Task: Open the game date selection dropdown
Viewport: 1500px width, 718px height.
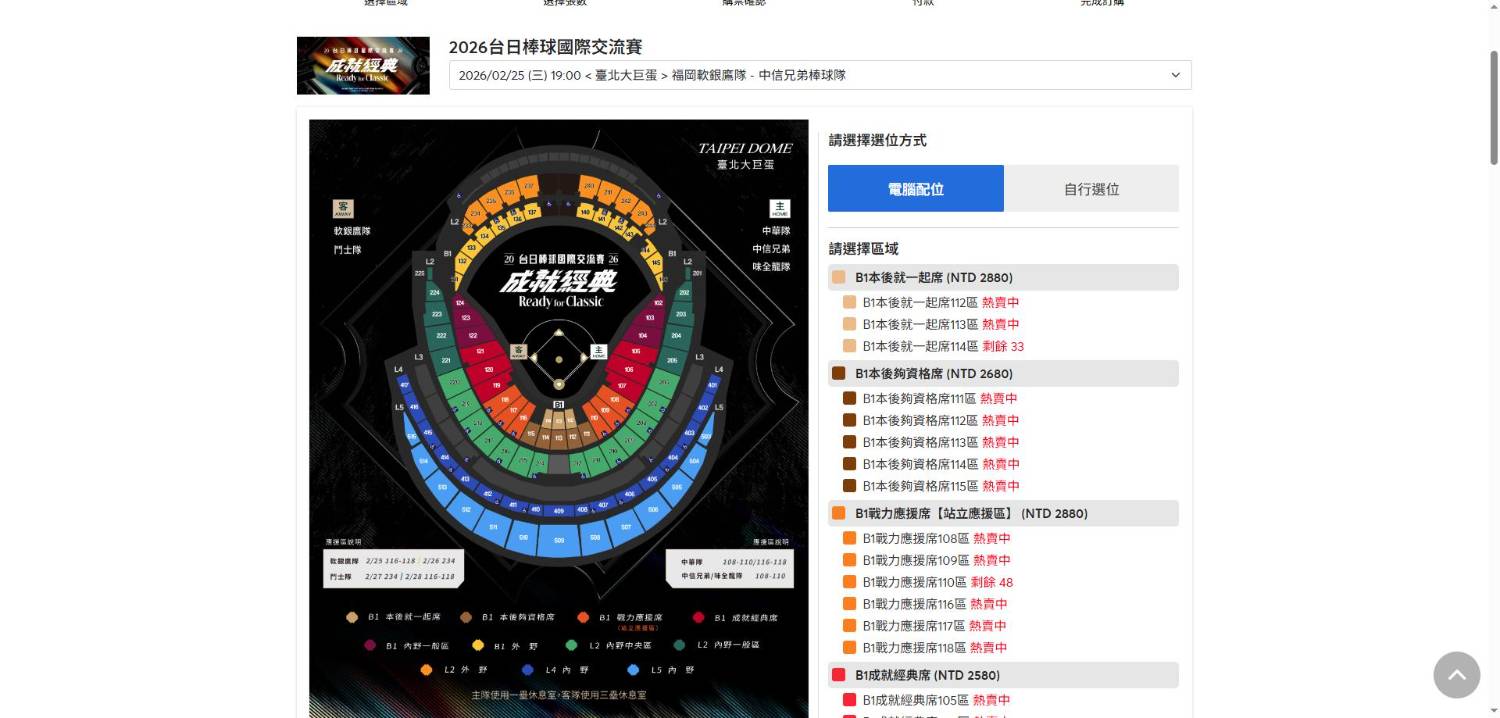Action: (820, 75)
